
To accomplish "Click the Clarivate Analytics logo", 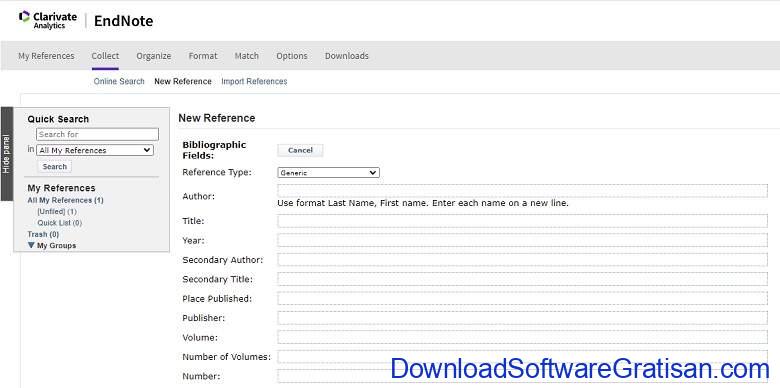I will (48, 20).
